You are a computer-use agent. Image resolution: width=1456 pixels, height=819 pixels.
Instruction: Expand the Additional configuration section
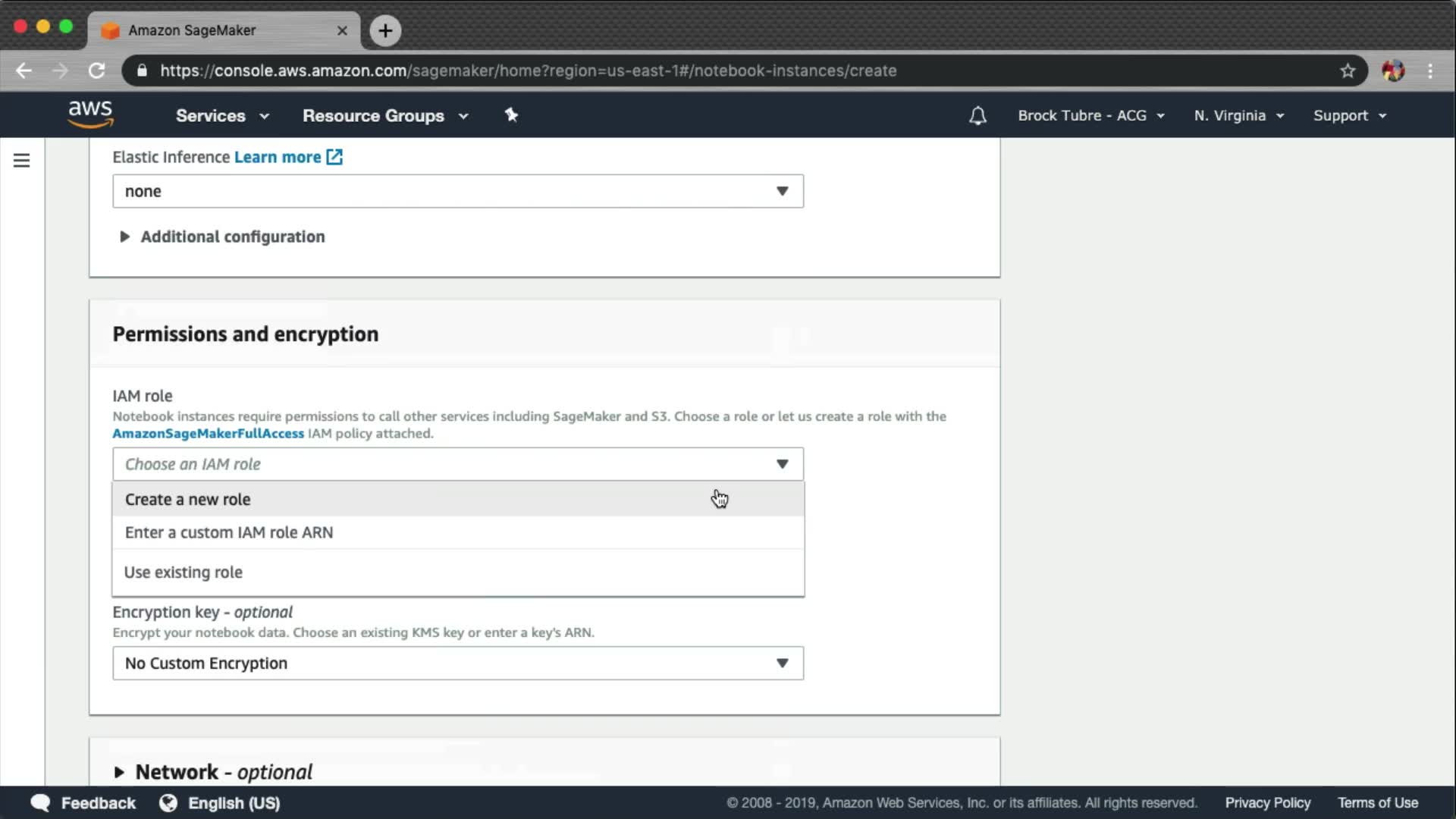231,237
